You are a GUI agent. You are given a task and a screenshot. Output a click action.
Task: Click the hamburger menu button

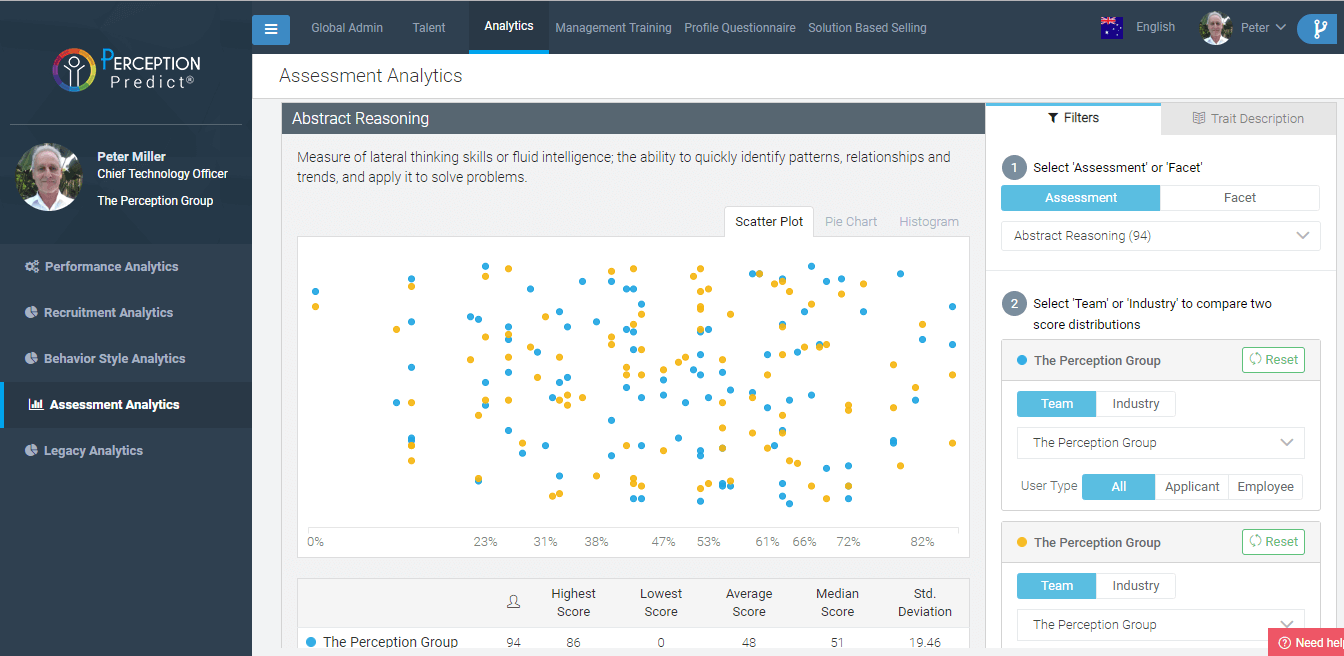pos(271,30)
